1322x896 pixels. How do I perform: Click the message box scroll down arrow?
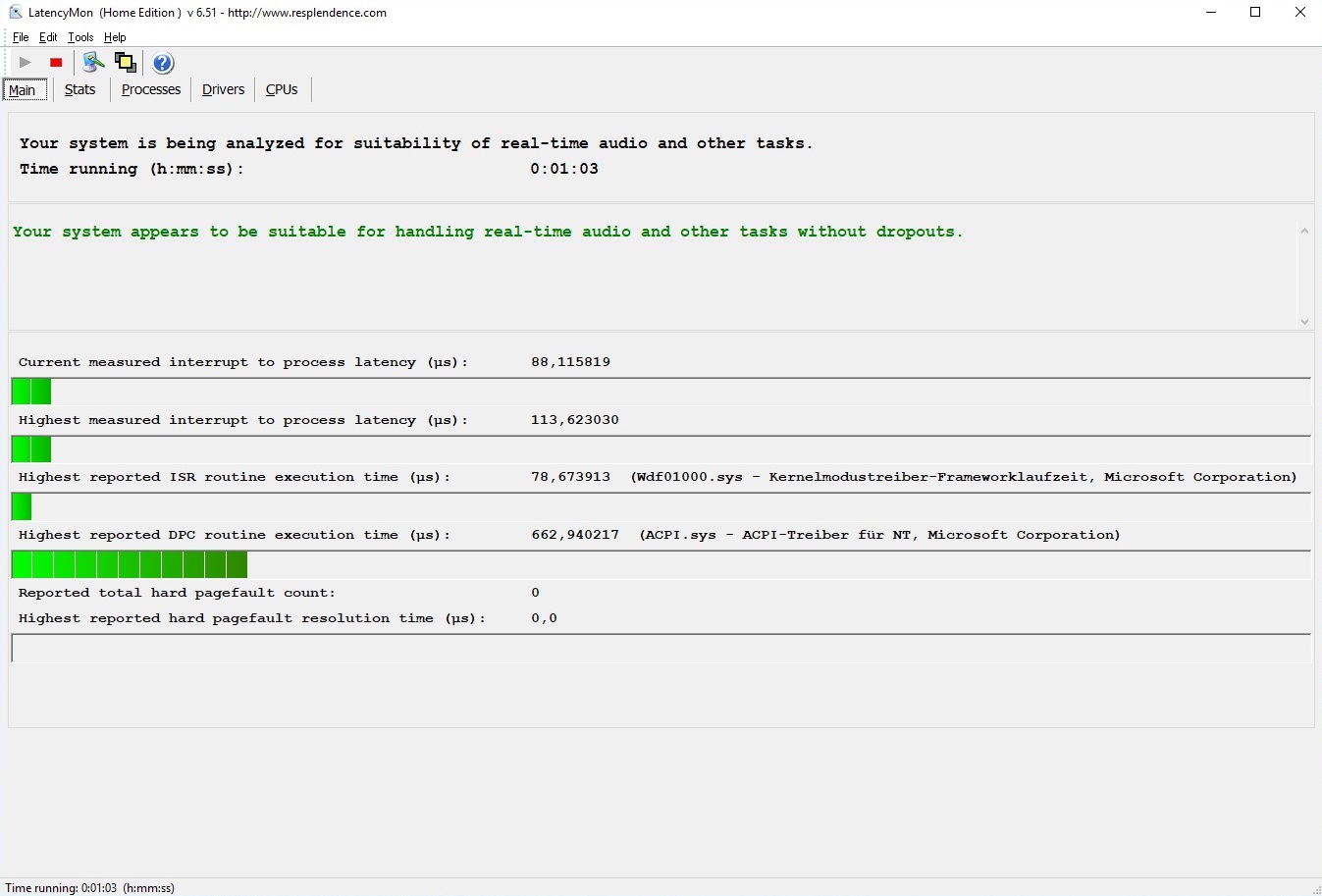(1304, 321)
